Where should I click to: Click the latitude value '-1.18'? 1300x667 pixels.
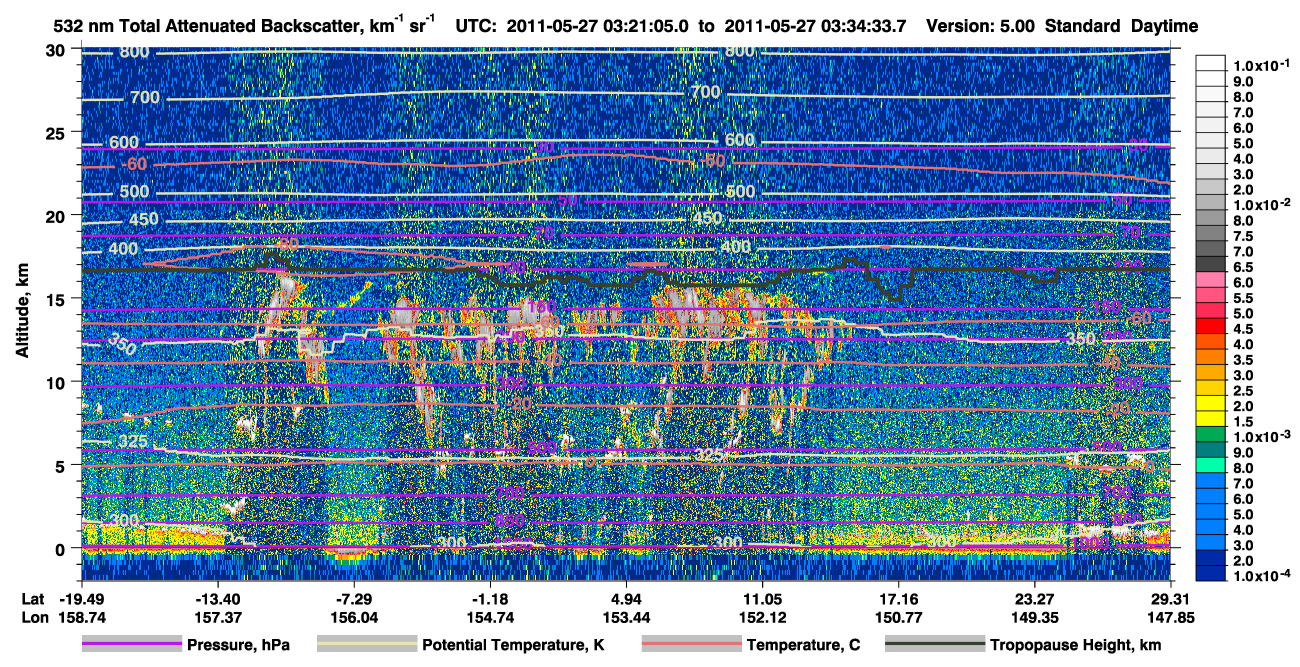pos(490,600)
